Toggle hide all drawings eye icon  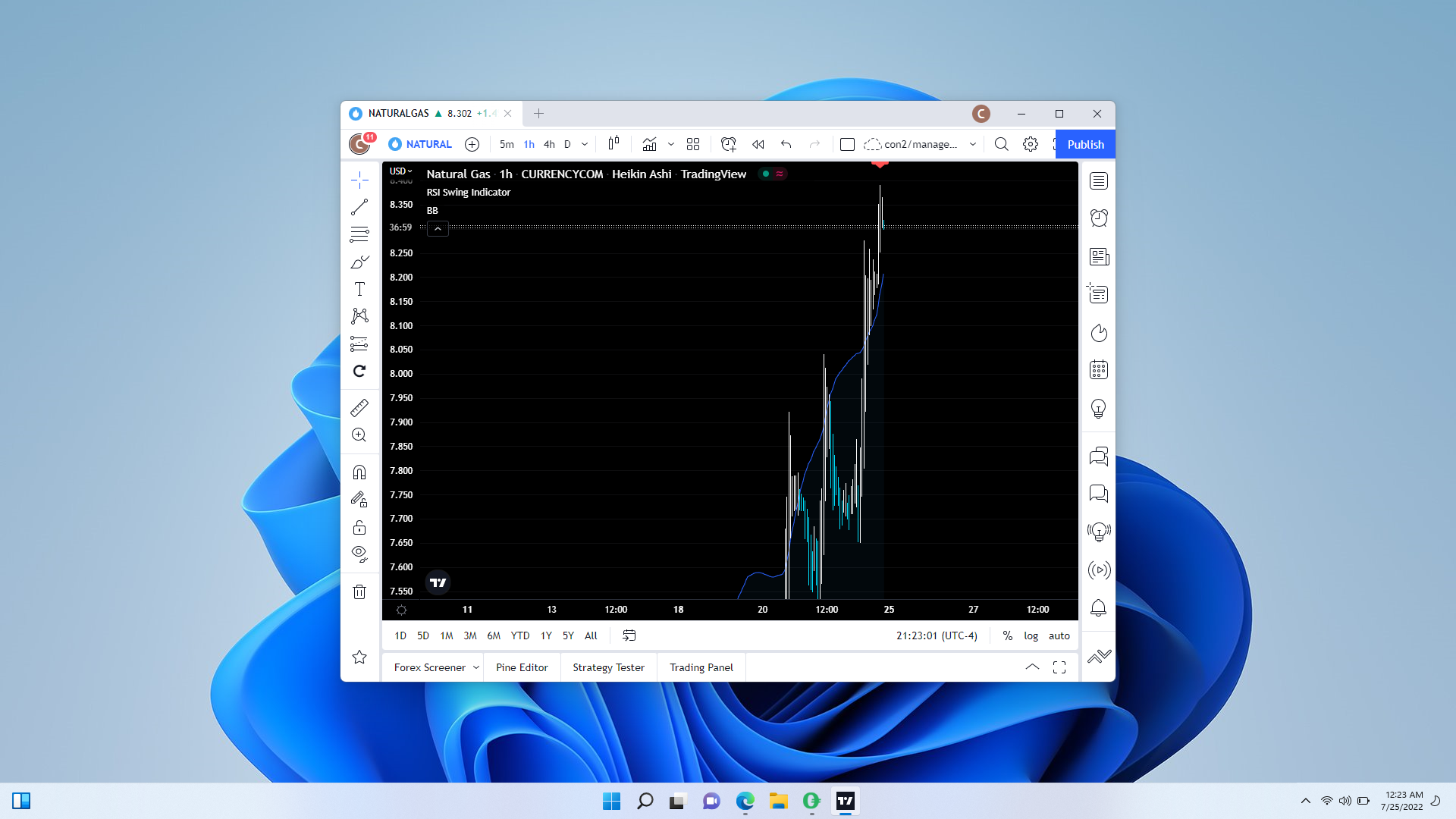359,554
